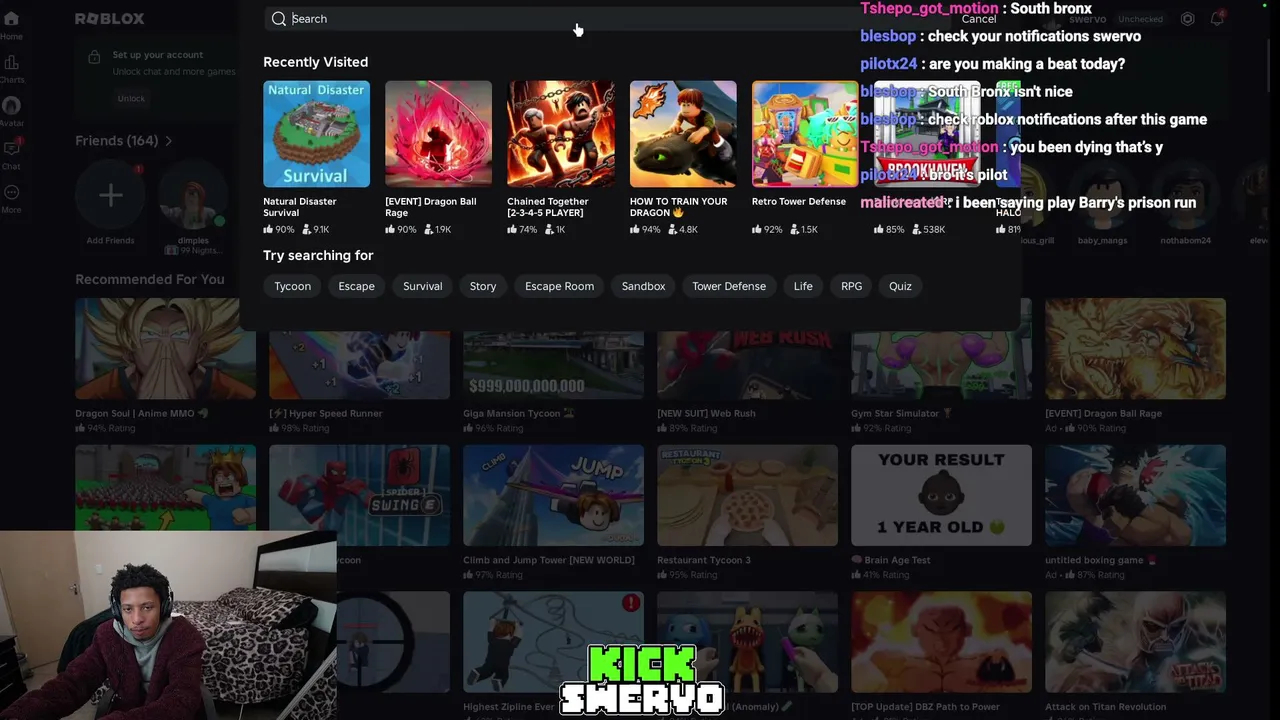
Task: Open the Attack on Titan Revolution thumbnail
Action: [1135, 642]
